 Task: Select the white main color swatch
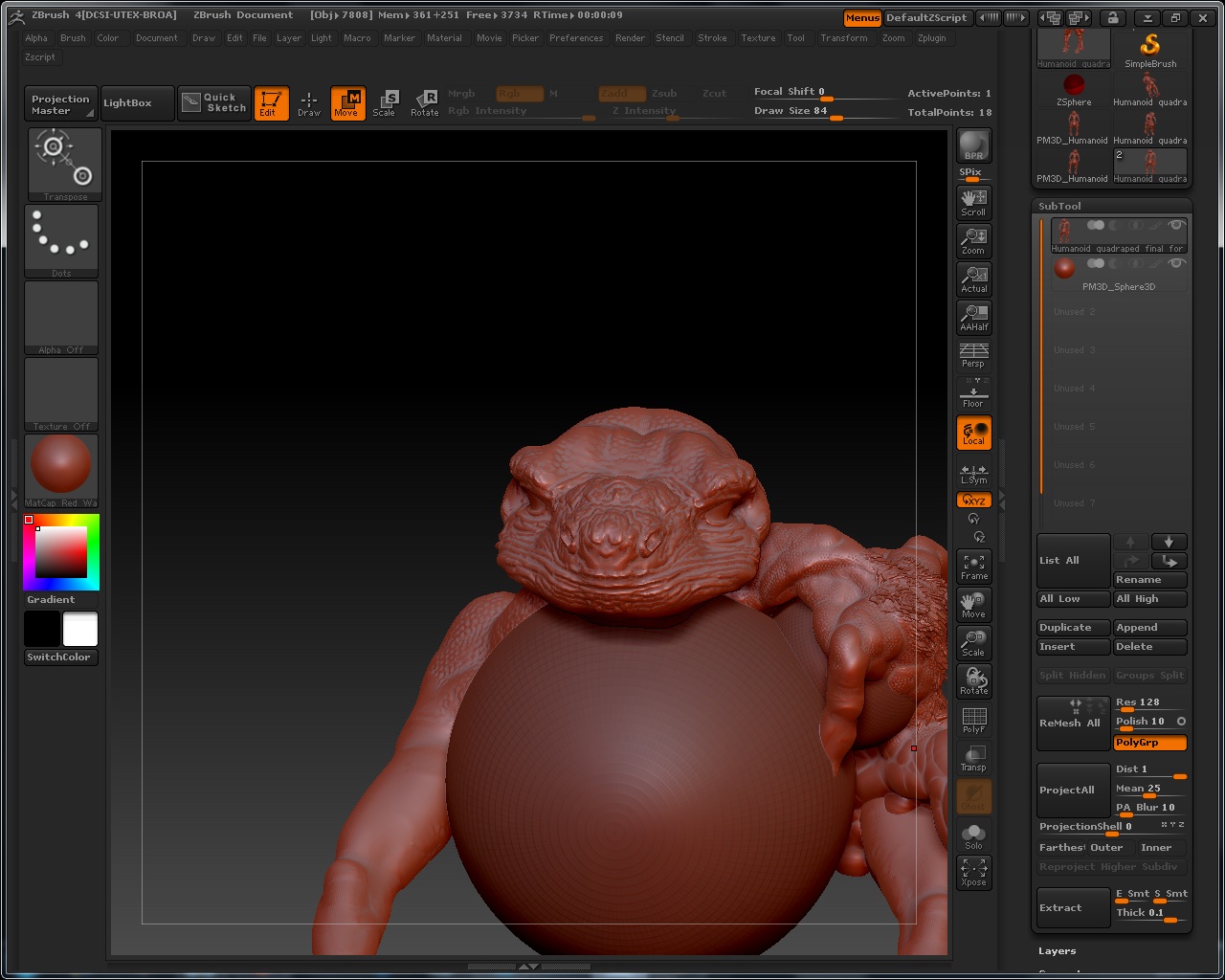tap(80, 629)
